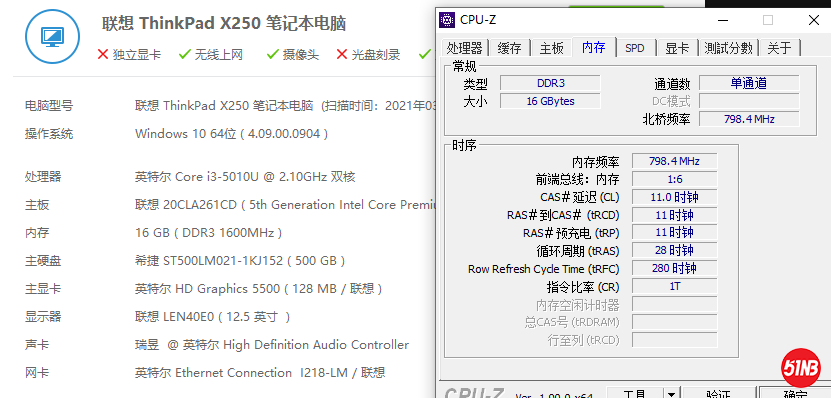This screenshot has height=398, width=831.
Task: Click the 大小 field showing 16 GBytes
Action: pyautogui.click(x=550, y=101)
